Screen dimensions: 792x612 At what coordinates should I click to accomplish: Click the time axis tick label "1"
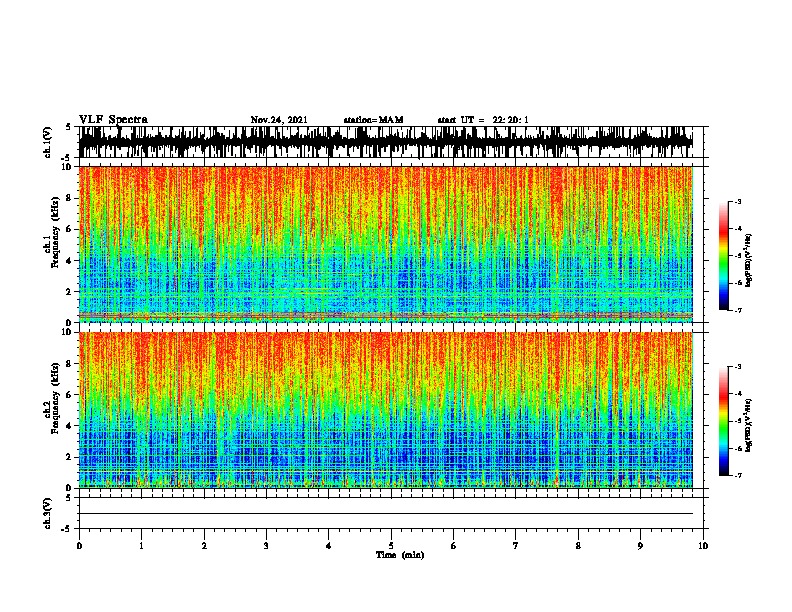tap(141, 546)
